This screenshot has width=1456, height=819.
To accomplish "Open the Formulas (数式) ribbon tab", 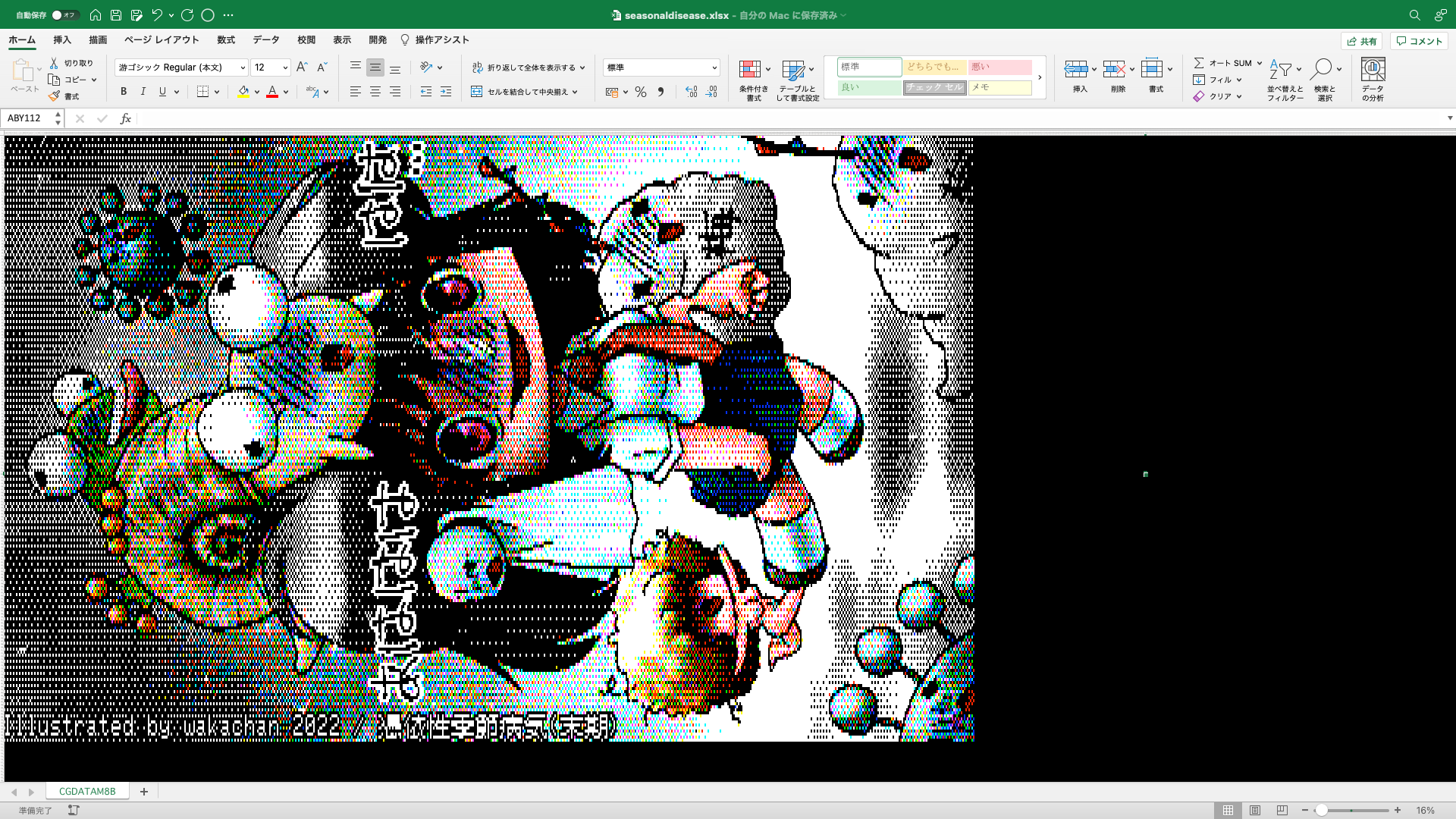I will click(x=226, y=40).
